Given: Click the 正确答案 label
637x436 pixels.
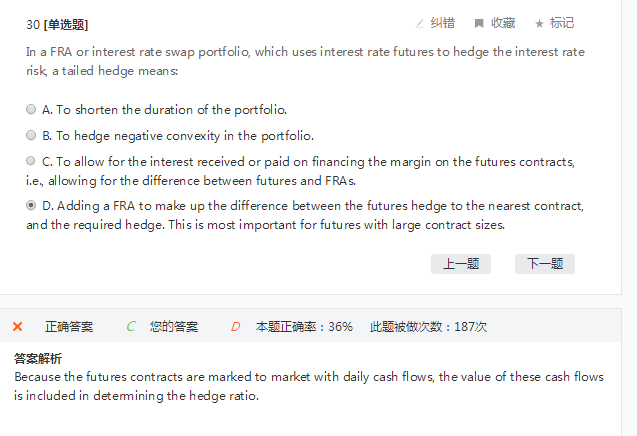Looking at the screenshot, I should click(x=69, y=327).
